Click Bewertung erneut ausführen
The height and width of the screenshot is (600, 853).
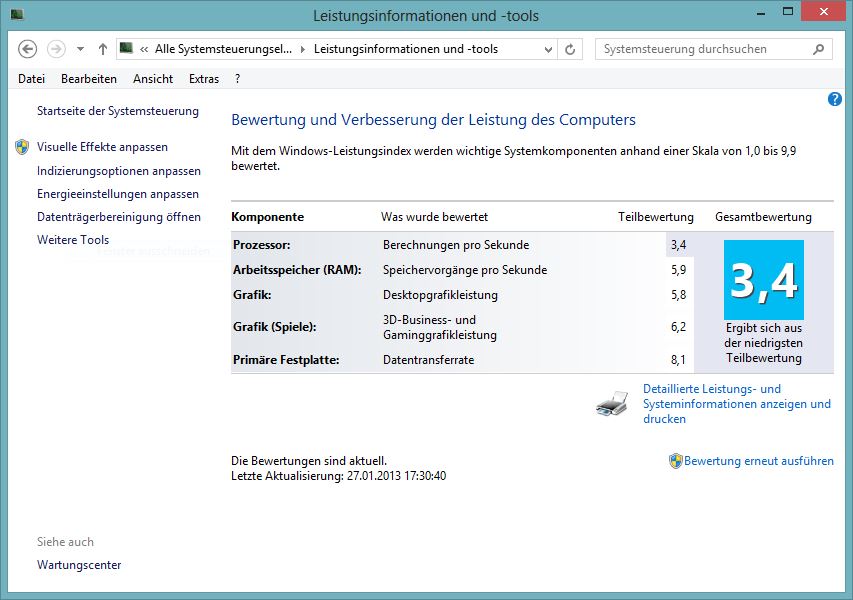tap(758, 461)
